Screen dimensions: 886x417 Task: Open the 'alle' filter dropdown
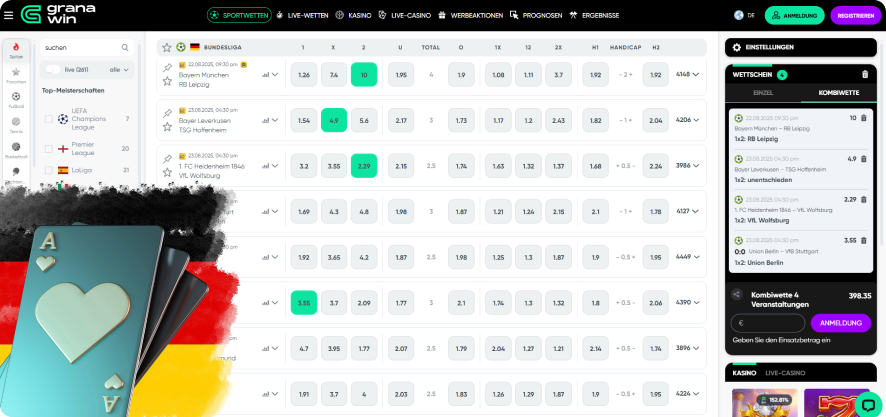(x=119, y=70)
